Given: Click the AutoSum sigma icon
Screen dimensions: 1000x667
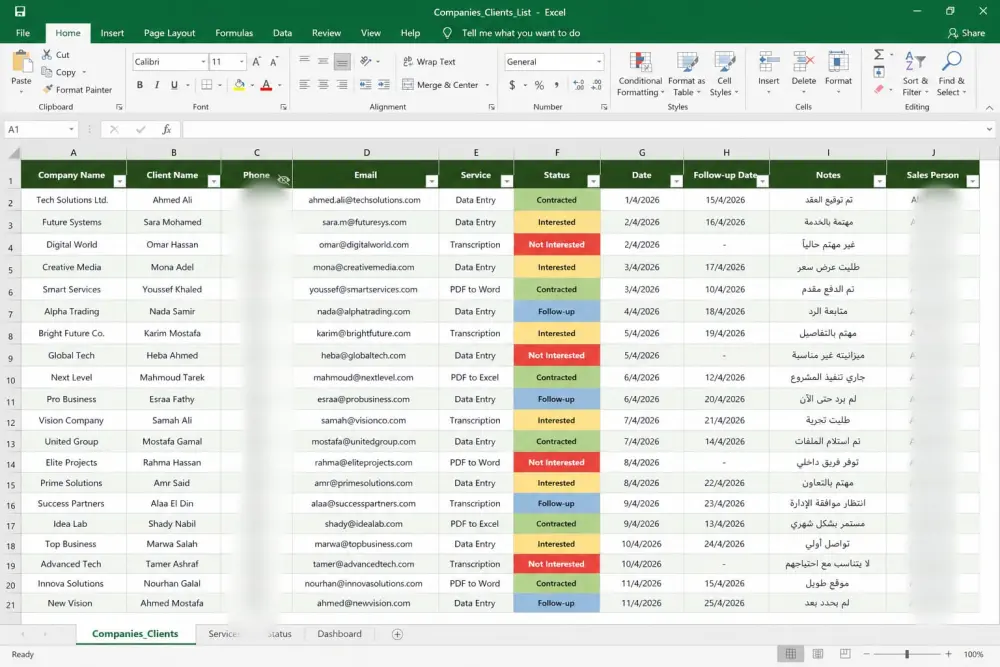Looking at the screenshot, I should (x=879, y=54).
